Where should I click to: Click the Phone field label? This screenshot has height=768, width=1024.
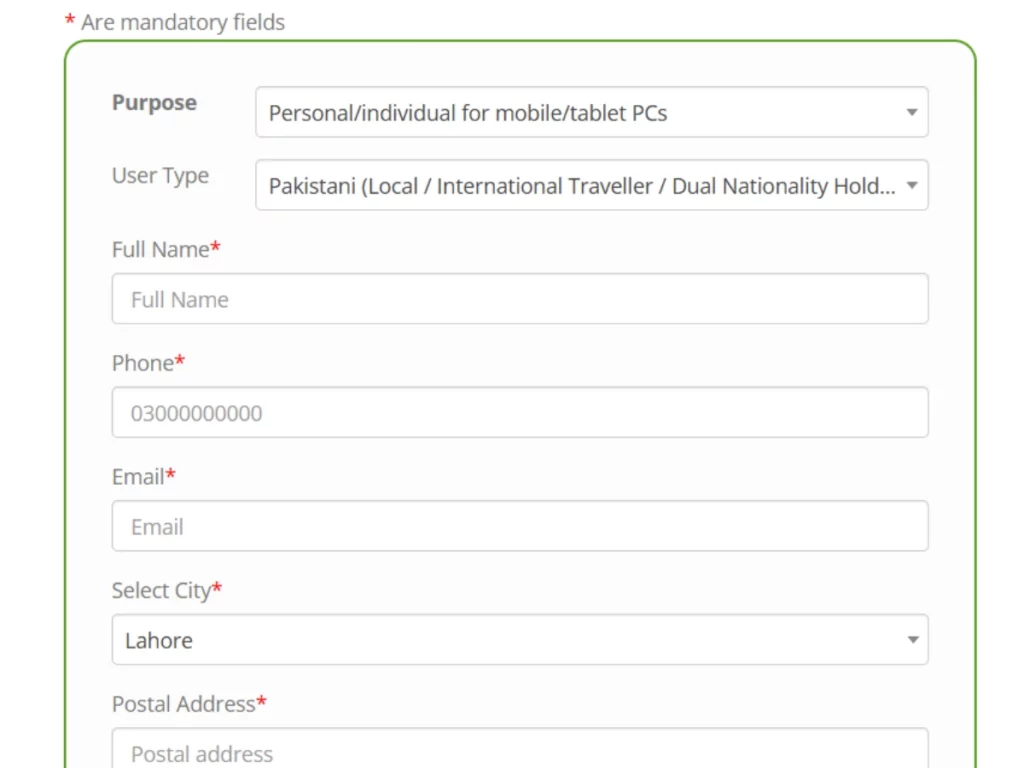pyautogui.click(x=143, y=363)
